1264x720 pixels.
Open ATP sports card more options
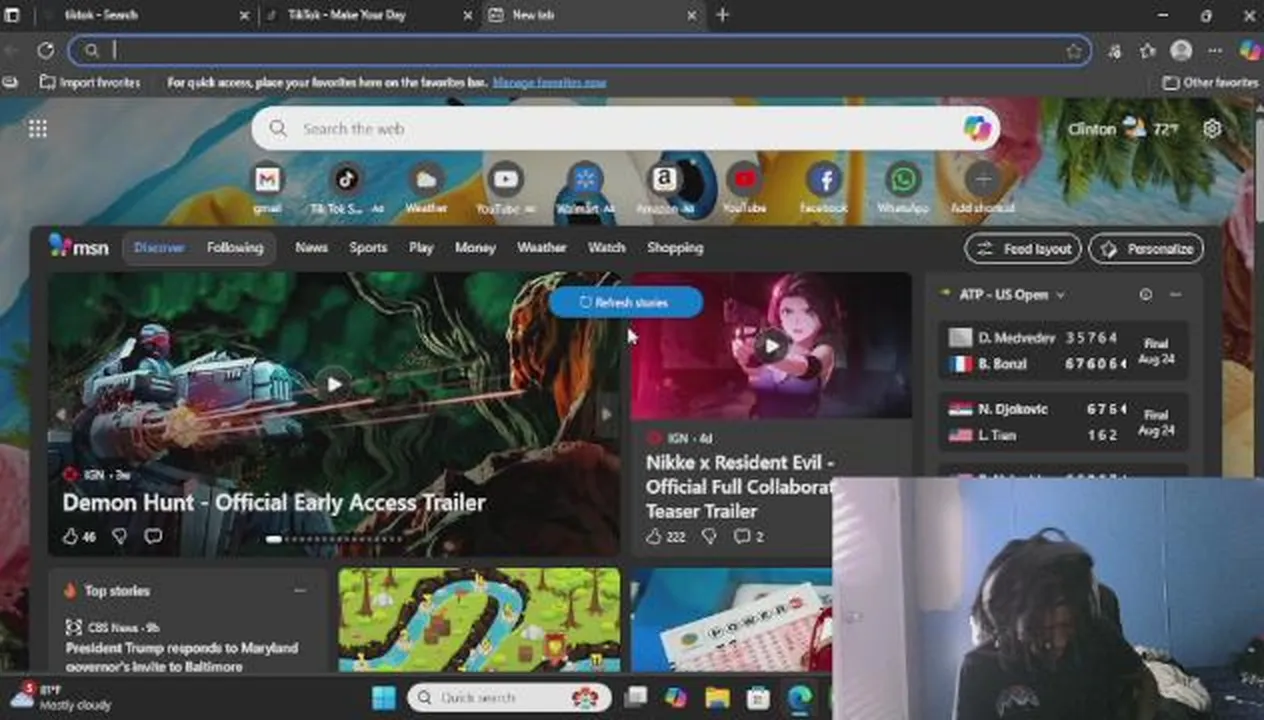pos(1175,294)
